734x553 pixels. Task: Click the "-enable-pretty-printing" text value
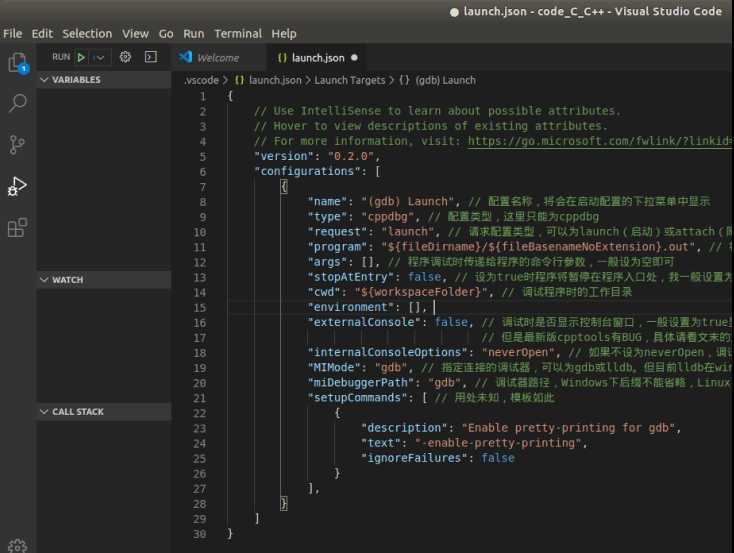tap(498, 443)
